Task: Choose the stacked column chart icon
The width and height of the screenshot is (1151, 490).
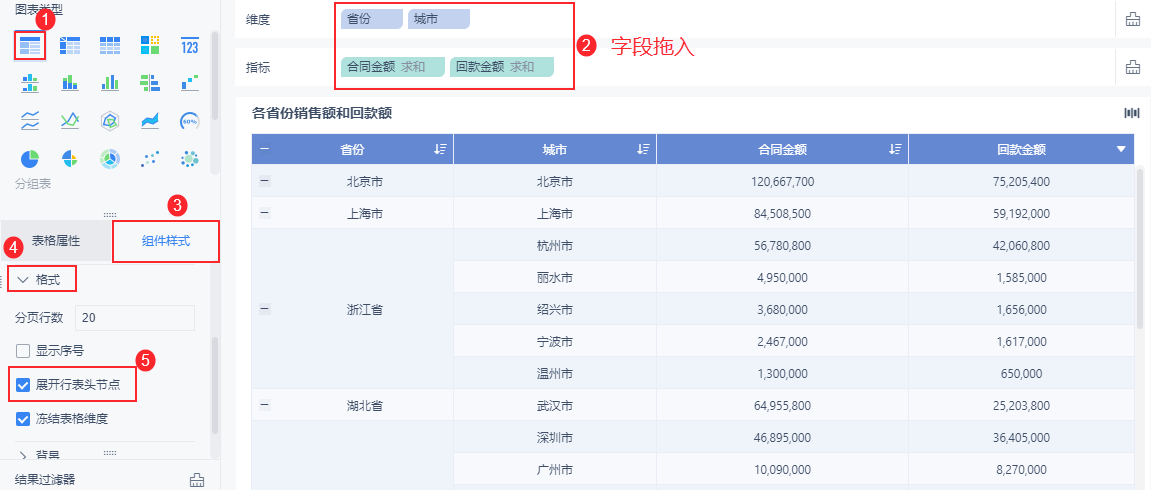Action: click(x=70, y=82)
